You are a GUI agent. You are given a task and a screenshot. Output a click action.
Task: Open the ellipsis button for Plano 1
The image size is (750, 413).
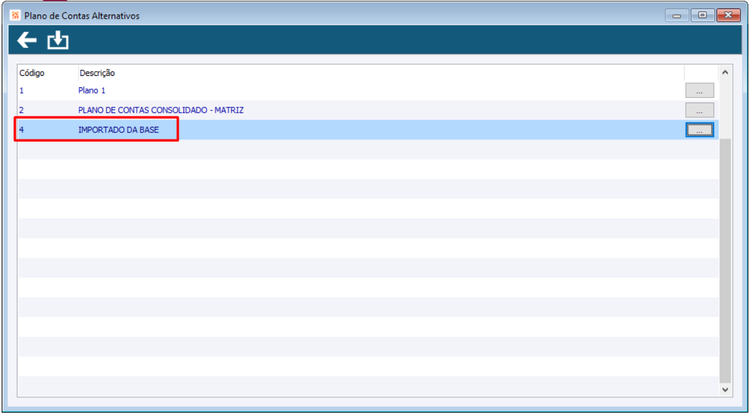point(699,90)
